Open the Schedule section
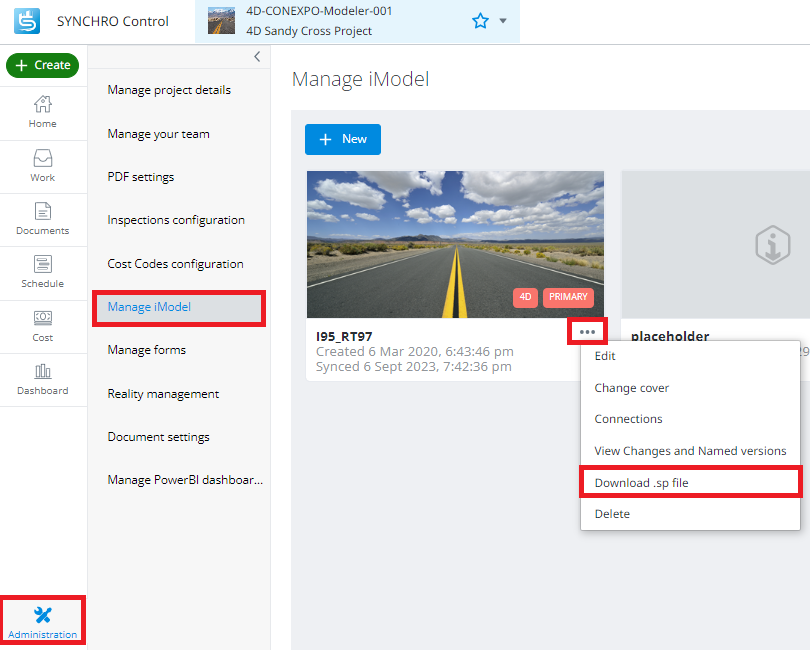 (x=43, y=272)
